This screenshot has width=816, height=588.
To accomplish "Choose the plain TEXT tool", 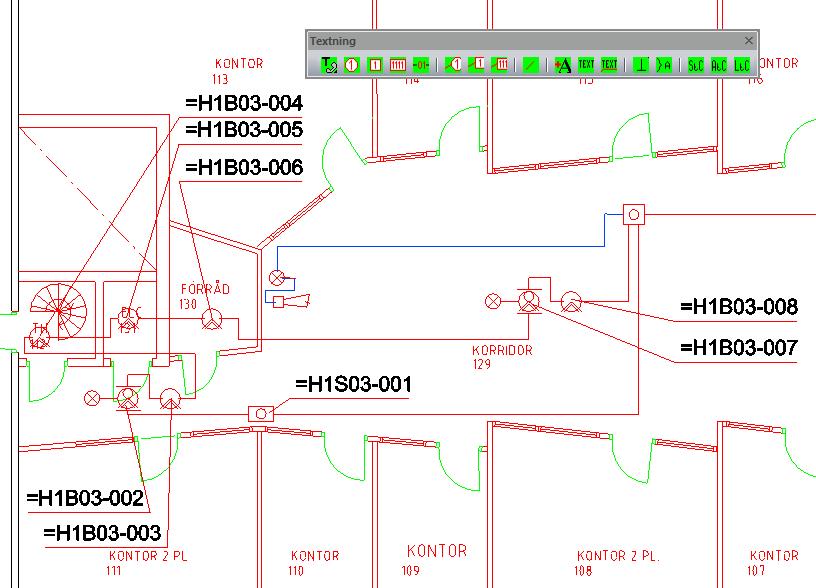I will point(586,65).
